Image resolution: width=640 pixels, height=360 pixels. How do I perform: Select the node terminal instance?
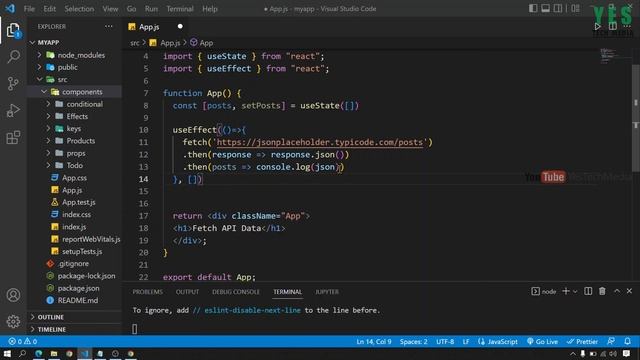tap(544, 291)
